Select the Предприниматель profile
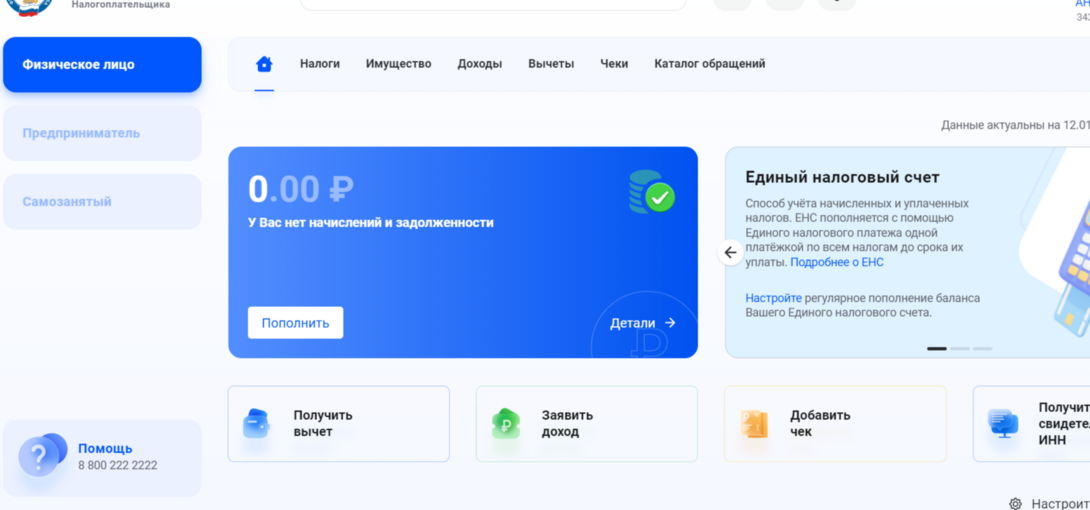The height and width of the screenshot is (510, 1090). [81, 133]
